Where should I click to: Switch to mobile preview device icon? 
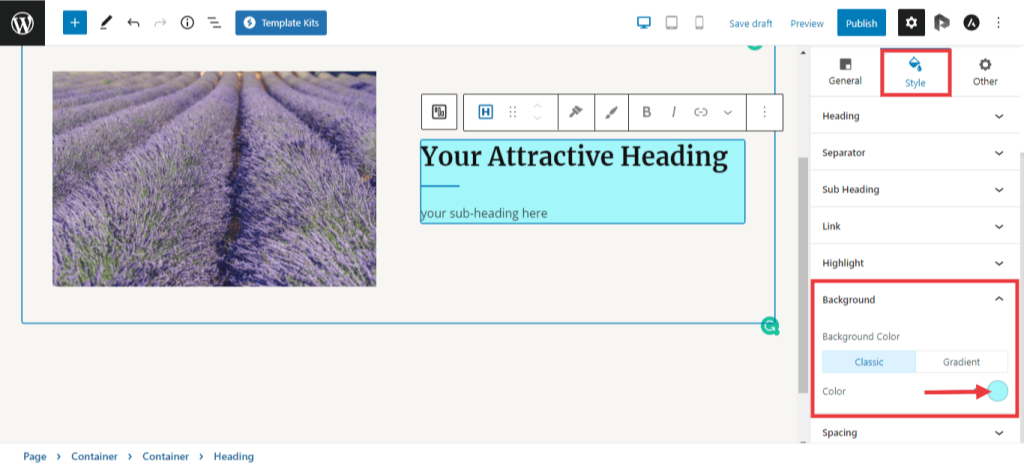(x=699, y=23)
